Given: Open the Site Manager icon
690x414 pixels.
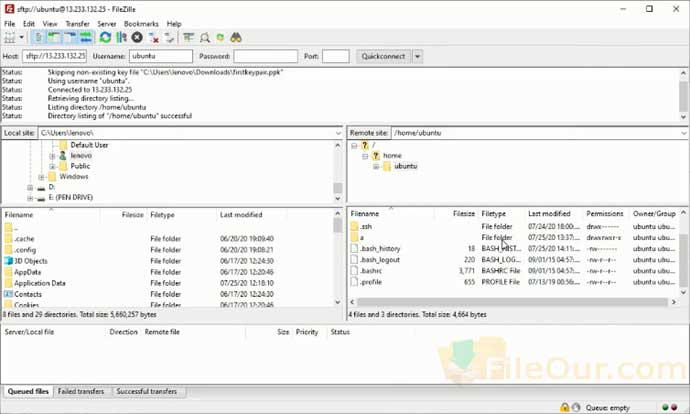Looking at the screenshot, I should (9, 38).
